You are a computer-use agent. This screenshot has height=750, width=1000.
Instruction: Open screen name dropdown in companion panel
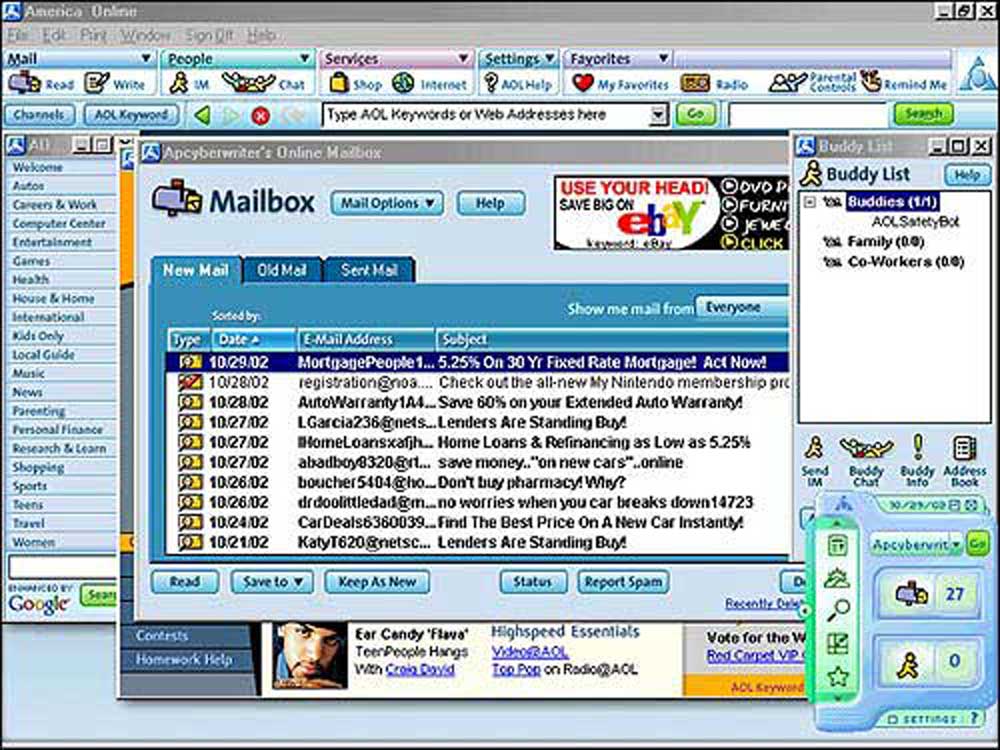(955, 545)
